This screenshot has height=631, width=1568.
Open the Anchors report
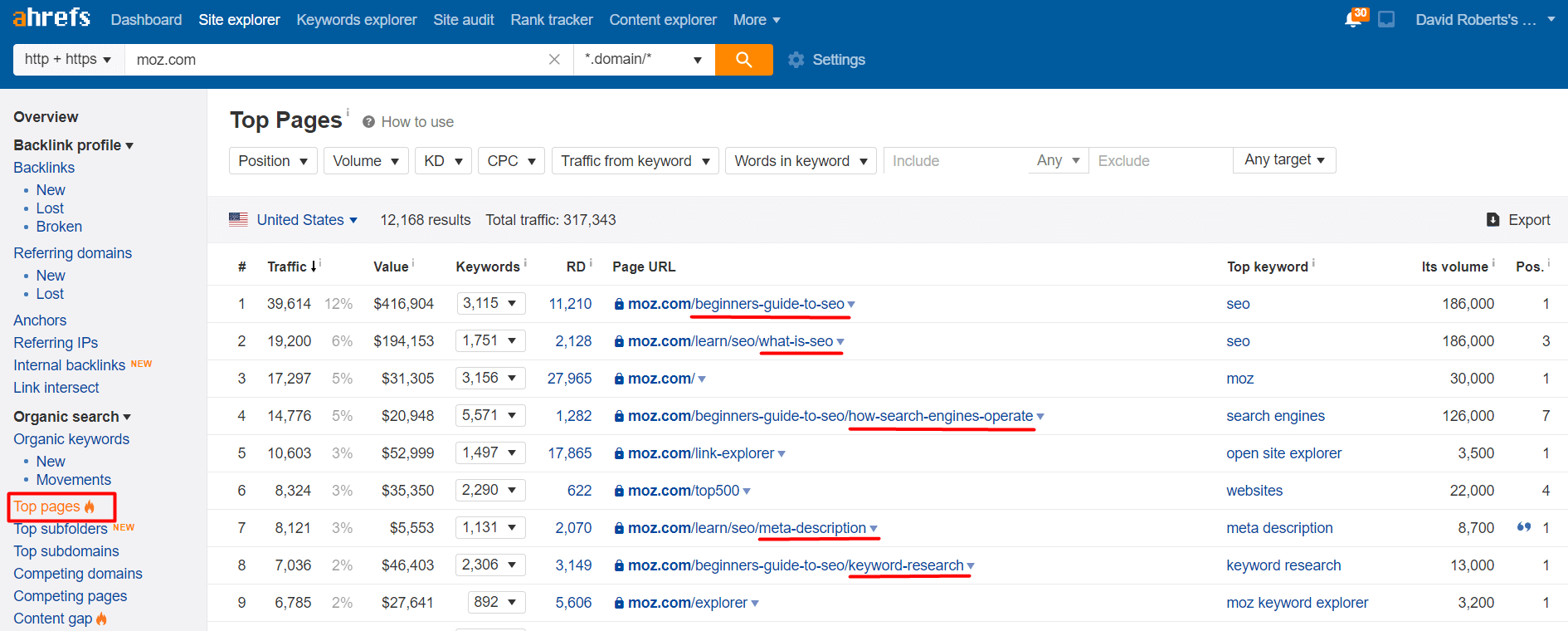coord(40,320)
